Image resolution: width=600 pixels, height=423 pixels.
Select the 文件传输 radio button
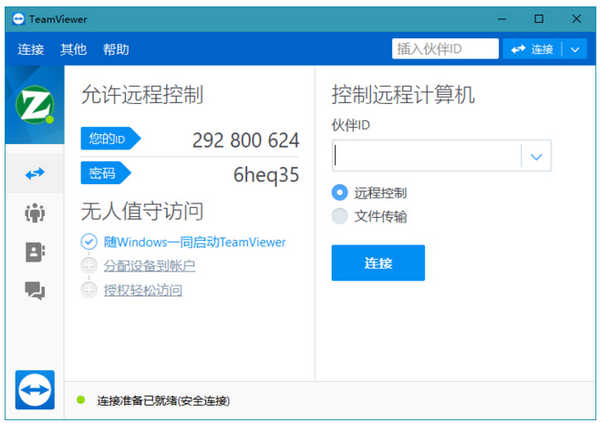coord(339,216)
